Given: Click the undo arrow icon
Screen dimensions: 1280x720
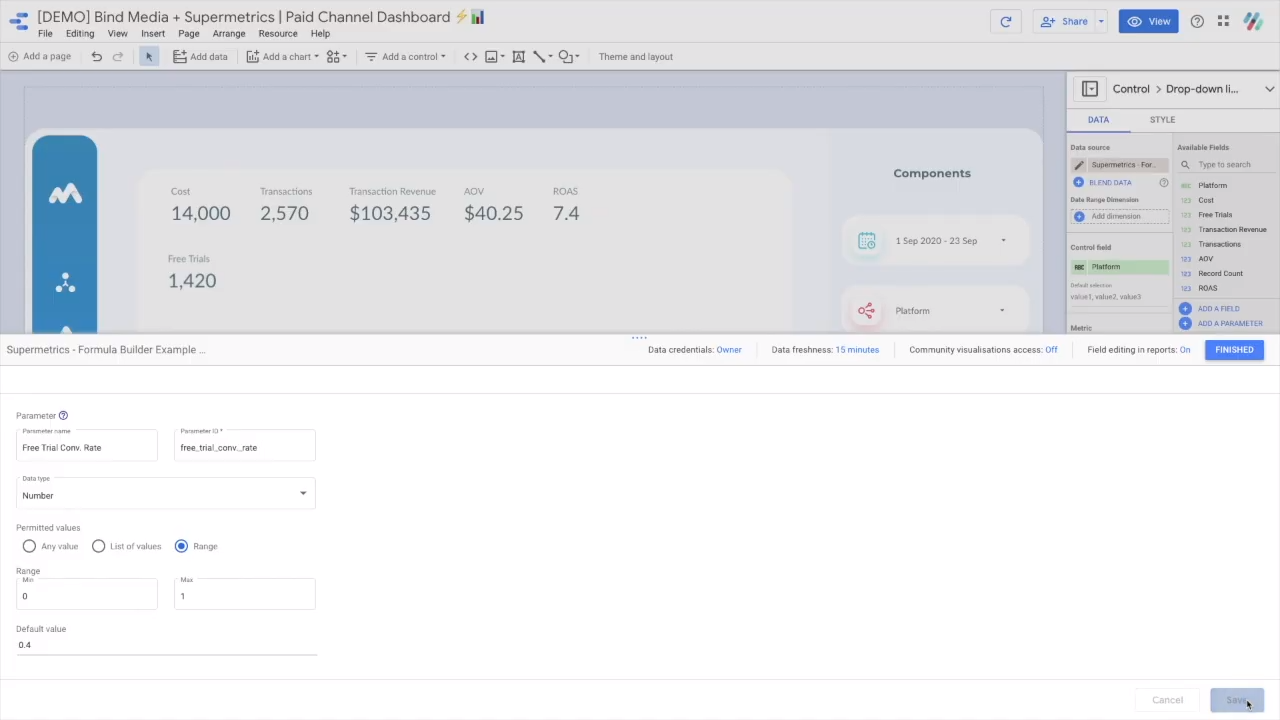Looking at the screenshot, I should tap(96, 57).
